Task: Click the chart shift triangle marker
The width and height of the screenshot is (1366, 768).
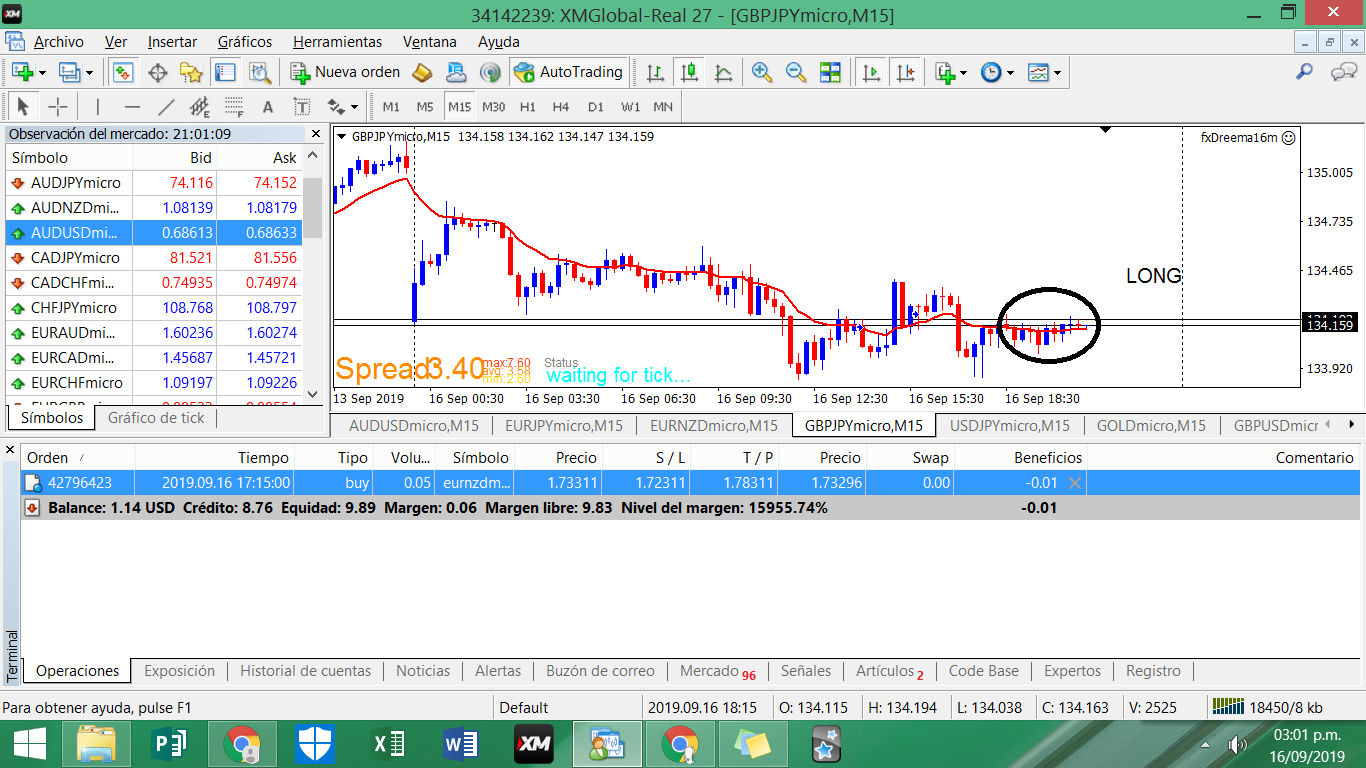Action: [x=1105, y=130]
